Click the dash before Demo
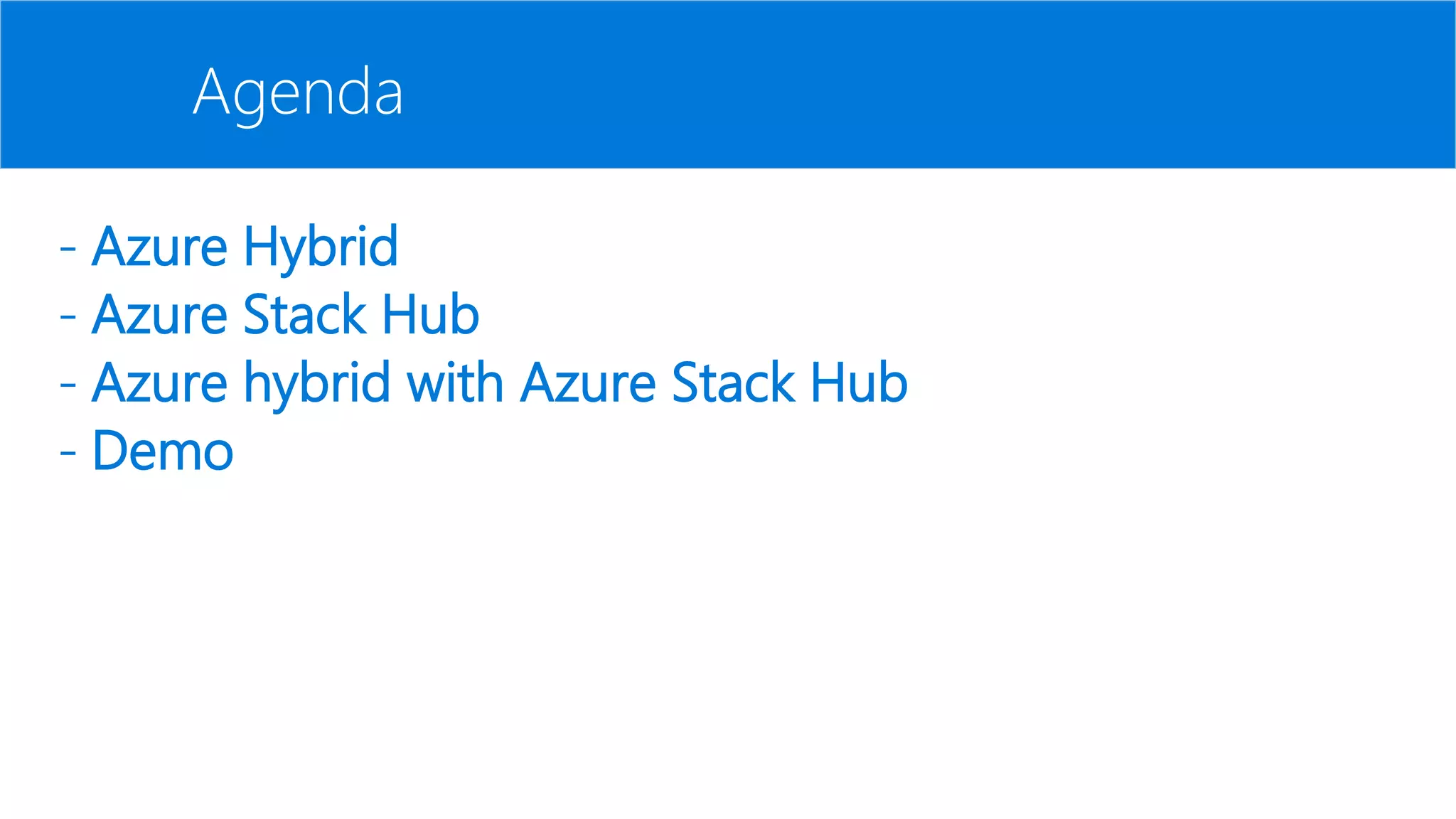The width and height of the screenshot is (1456, 819). 68,454
